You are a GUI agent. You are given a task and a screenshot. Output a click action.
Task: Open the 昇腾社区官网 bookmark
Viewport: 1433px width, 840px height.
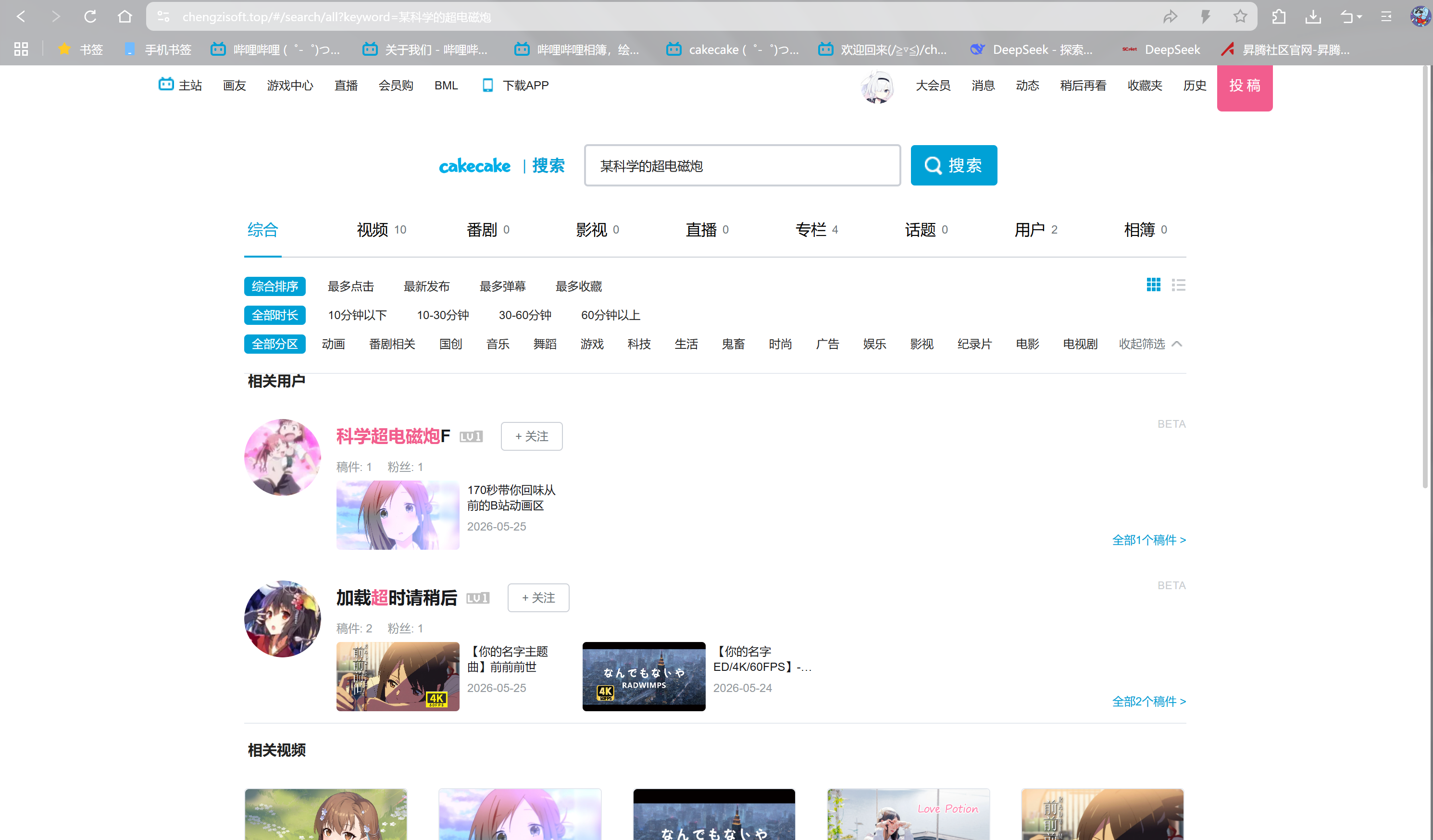click(x=1285, y=49)
